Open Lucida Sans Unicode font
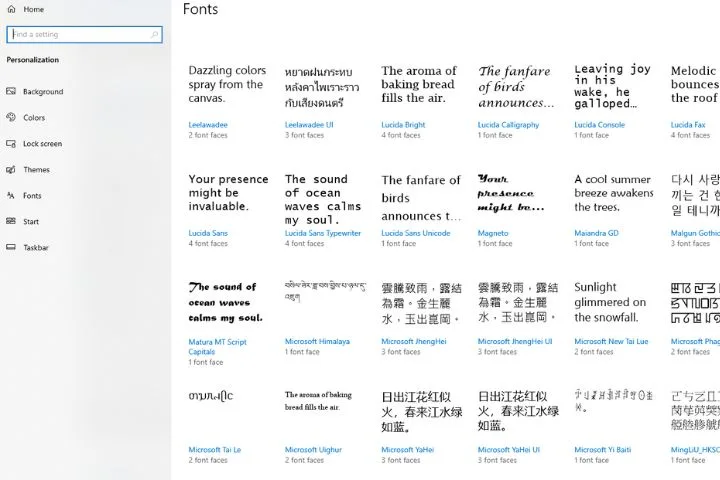 [416, 233]
